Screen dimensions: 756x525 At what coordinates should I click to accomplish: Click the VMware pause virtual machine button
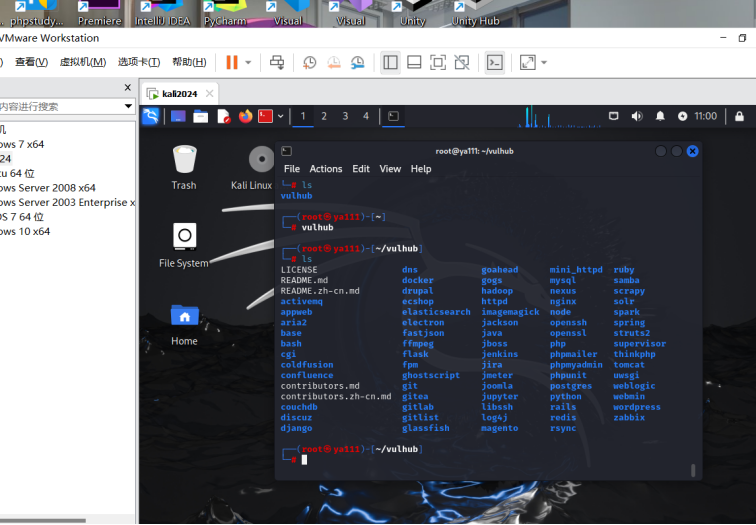232,62
